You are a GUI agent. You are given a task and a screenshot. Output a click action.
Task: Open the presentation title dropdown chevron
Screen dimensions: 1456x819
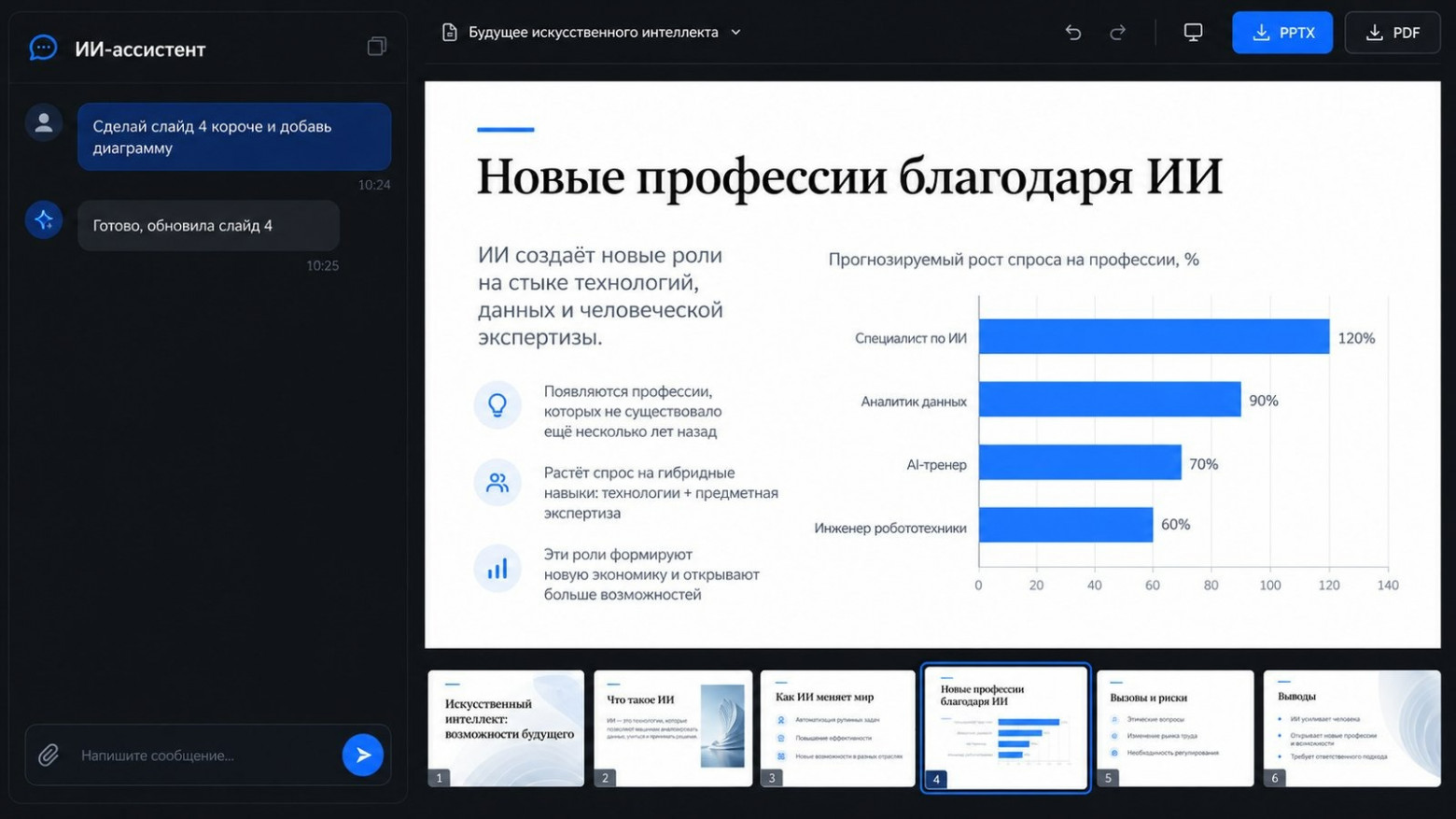pyautogui.click(x=735, y=33)
